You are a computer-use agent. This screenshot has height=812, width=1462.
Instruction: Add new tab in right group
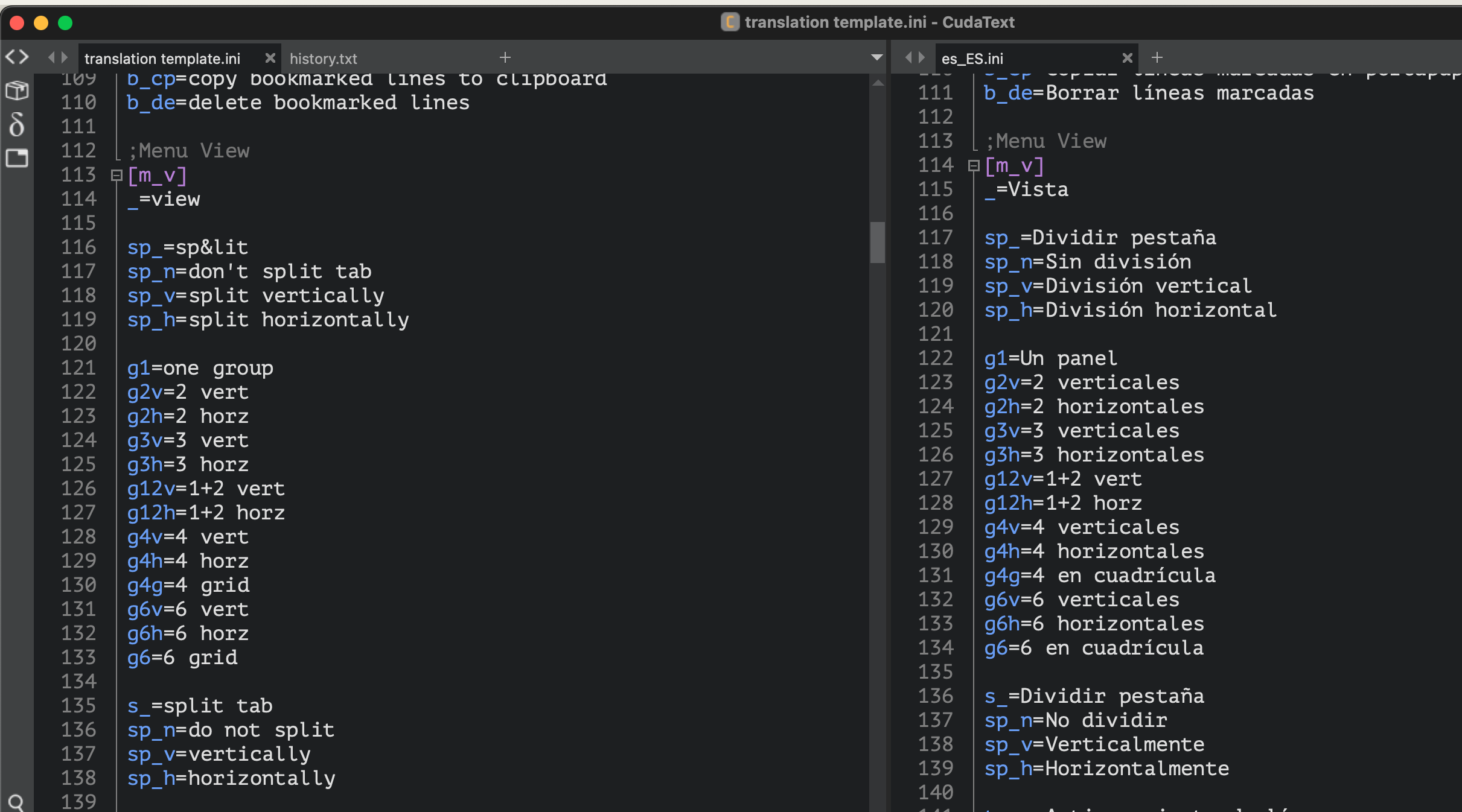point(1157,57)
